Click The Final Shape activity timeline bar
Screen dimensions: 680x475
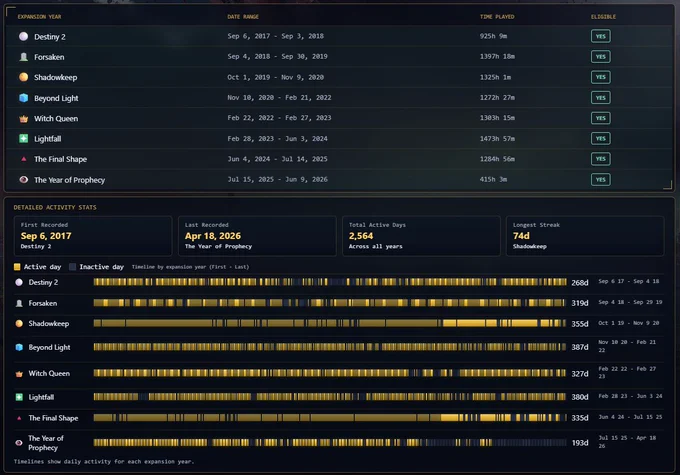coord(330,418)
